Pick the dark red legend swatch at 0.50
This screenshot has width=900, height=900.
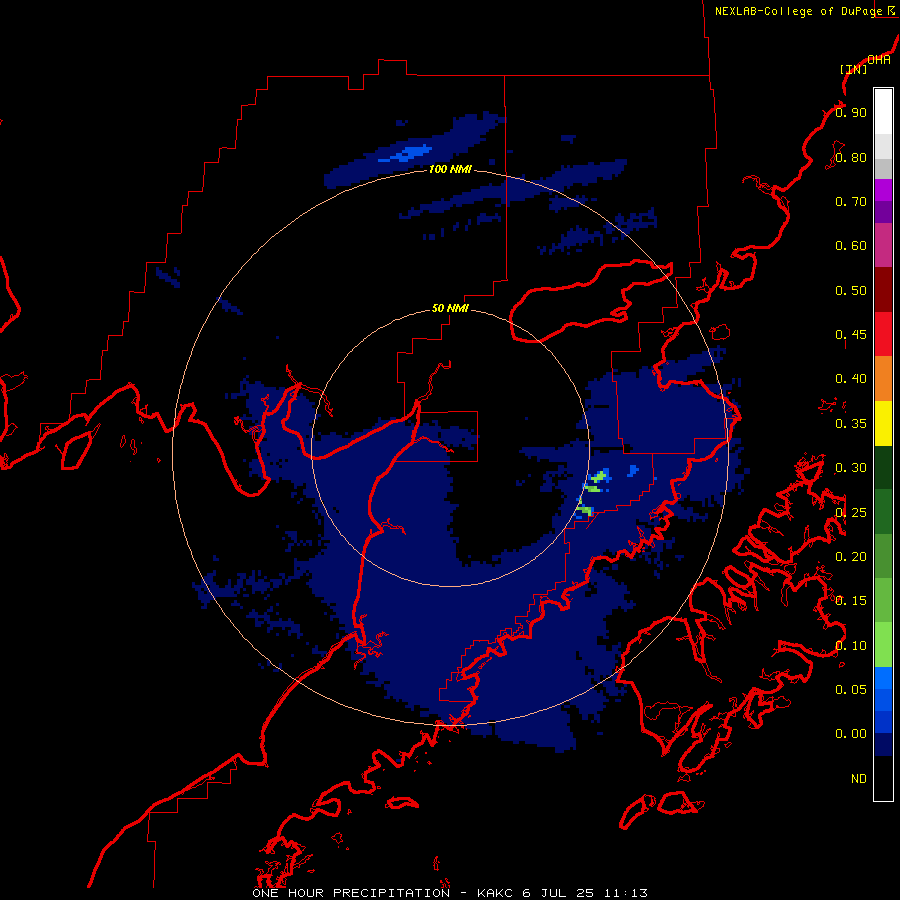coord(883,290)
